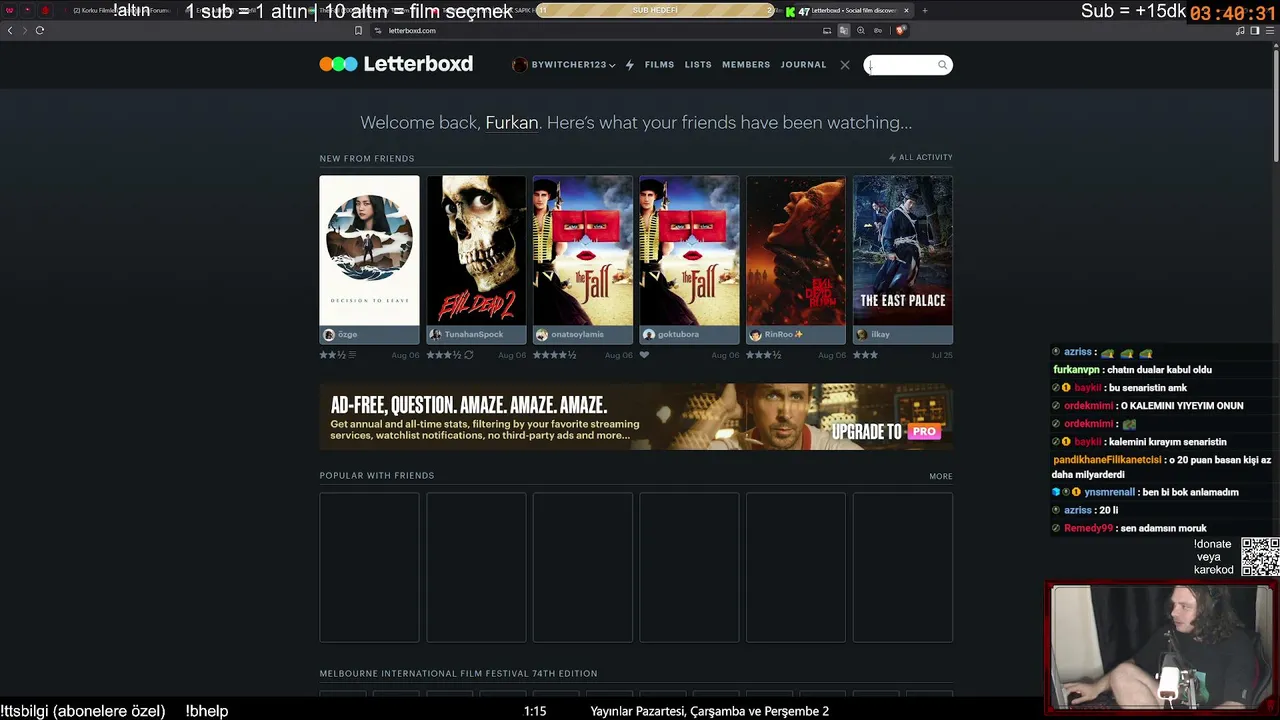Click the onatsoylamis username label
The image size is (1280, 720).
[578, 335]
